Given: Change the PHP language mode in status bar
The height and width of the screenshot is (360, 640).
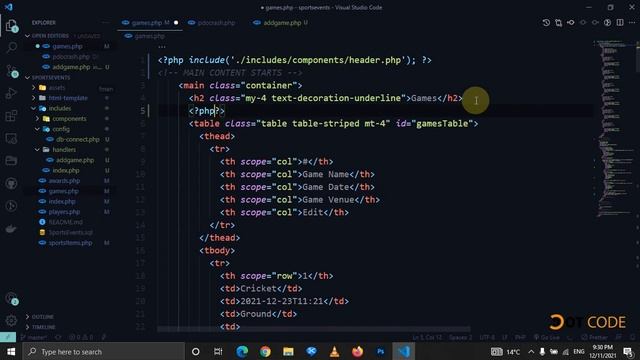Looking at the screenshot, I should point(520,337).
